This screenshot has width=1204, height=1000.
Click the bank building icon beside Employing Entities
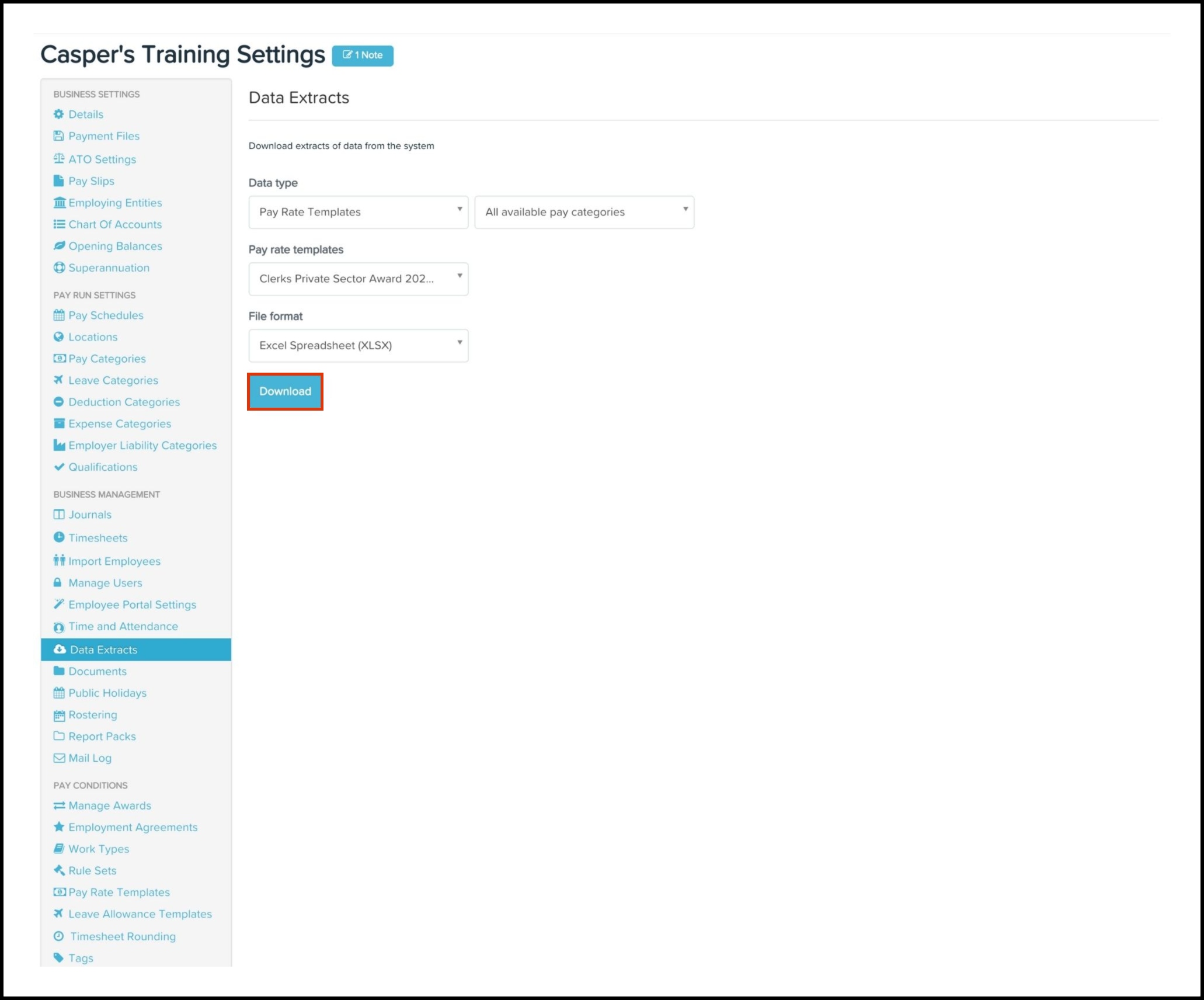[x=59, y=203]
